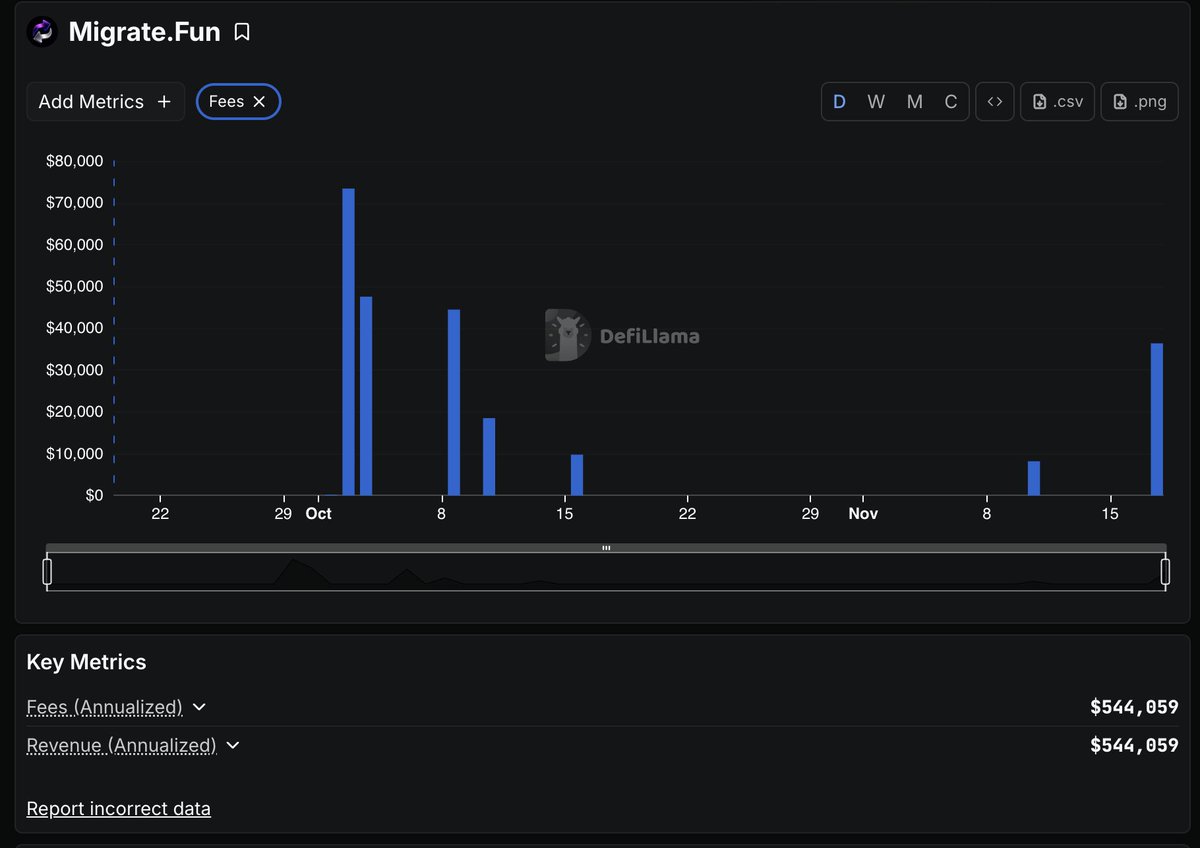
Task: Bookmark Migrate.Fun using the bookmark icon
Action: (242, 31)
